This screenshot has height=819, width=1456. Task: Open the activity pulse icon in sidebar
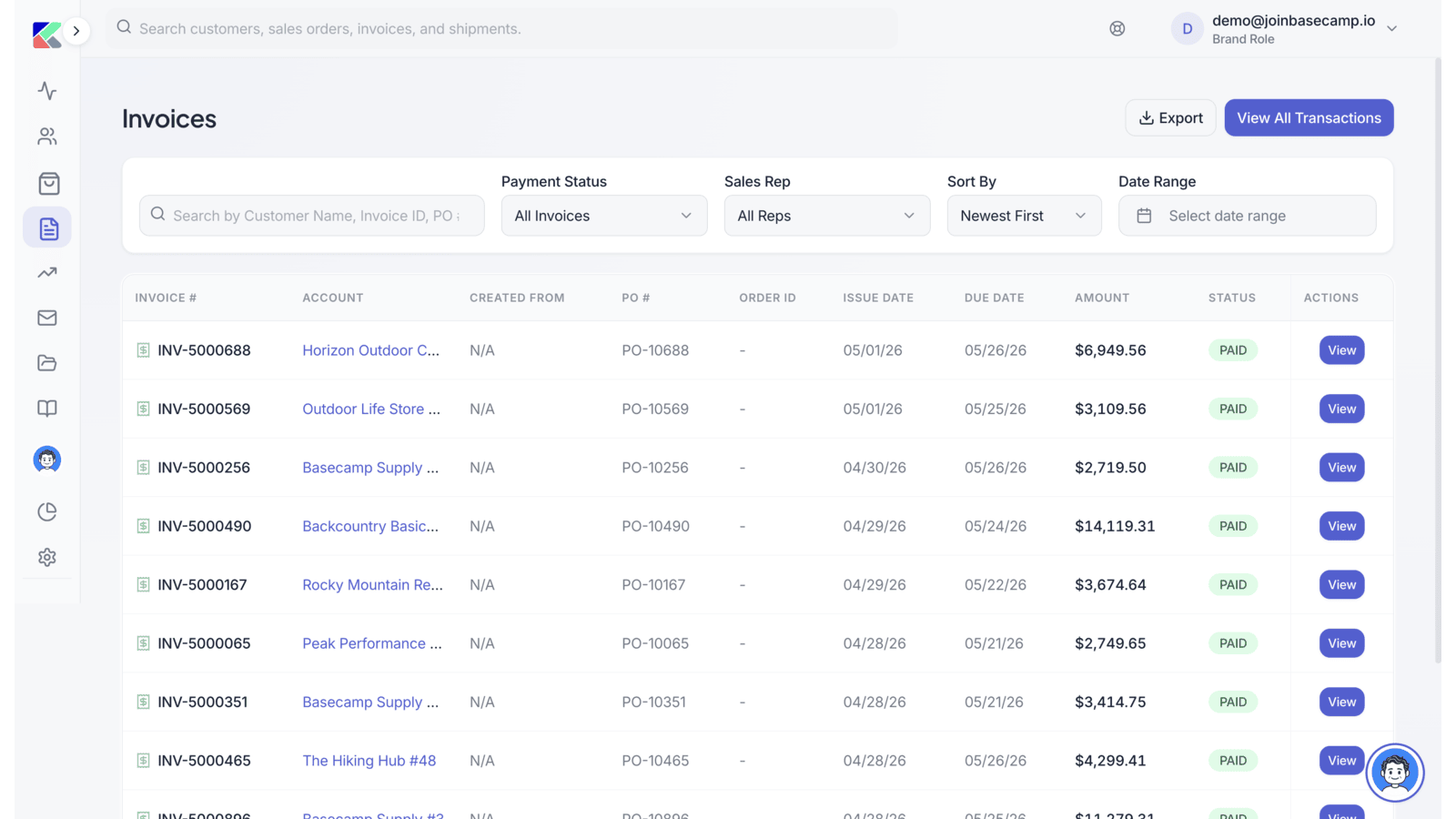point(47,91)
